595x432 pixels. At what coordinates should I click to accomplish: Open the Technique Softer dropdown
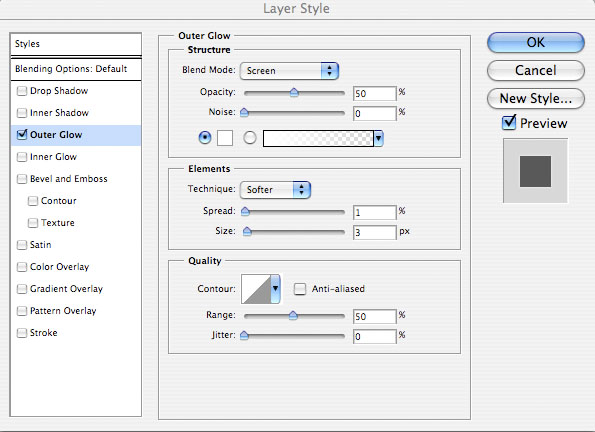pos(275,190)
